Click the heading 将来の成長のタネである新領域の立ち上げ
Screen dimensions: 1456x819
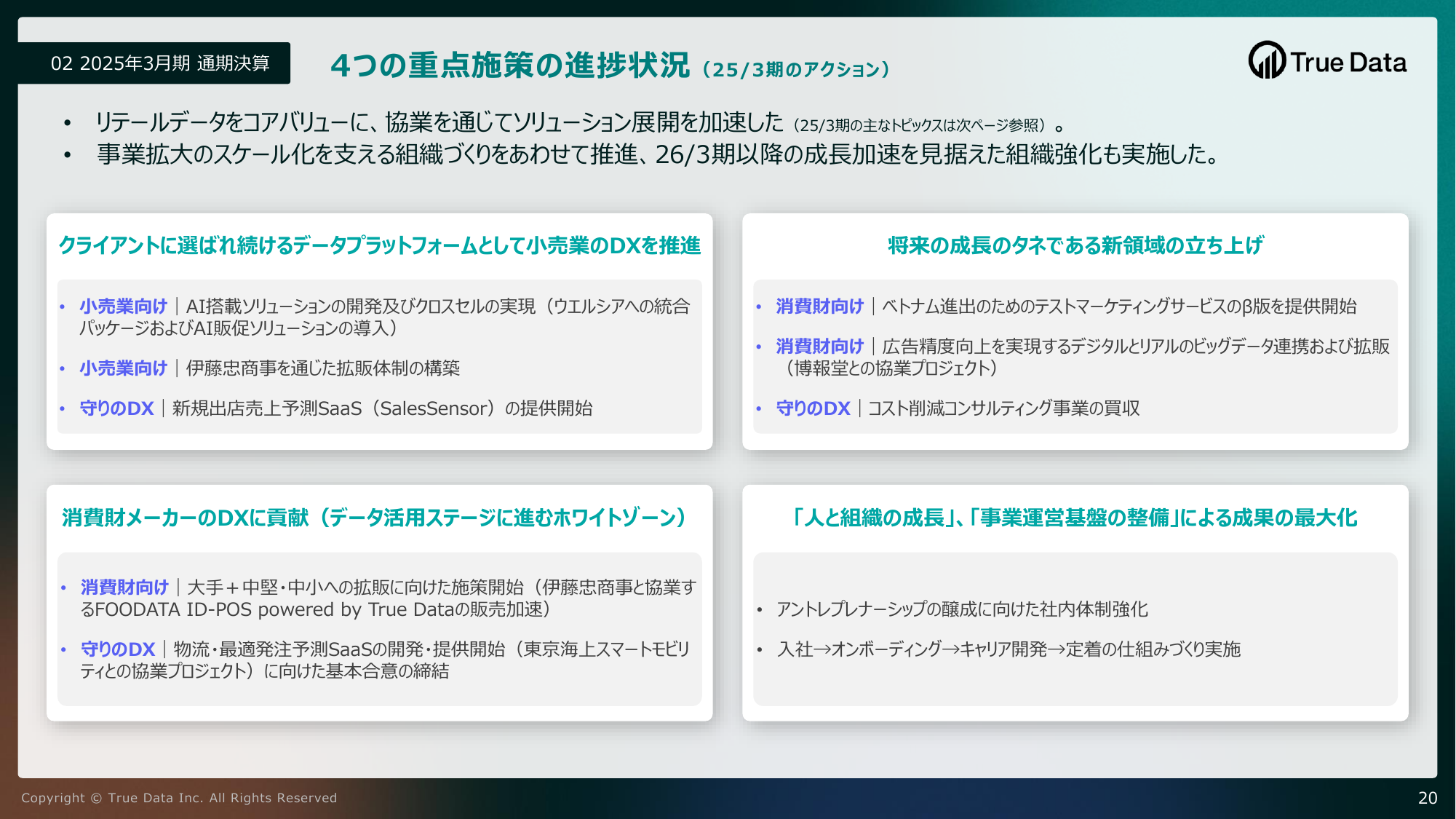point(1075,246)
